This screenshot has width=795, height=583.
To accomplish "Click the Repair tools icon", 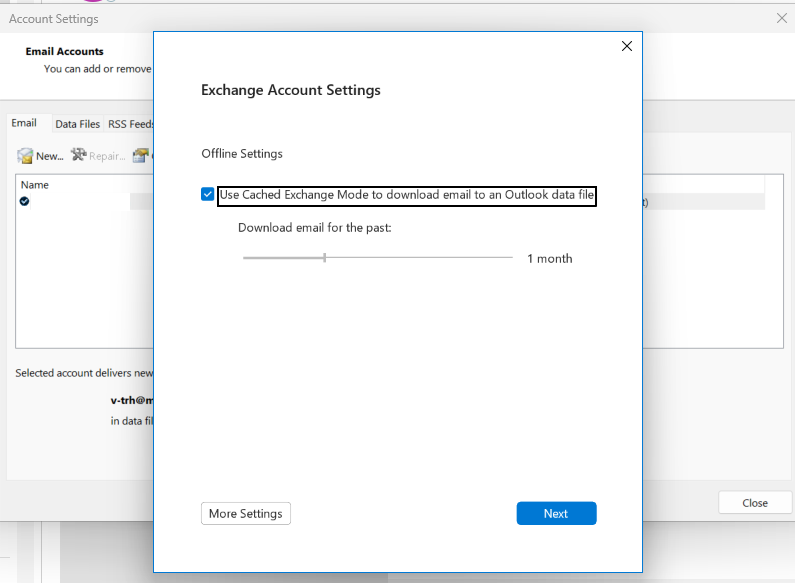I will pos(79,155).
